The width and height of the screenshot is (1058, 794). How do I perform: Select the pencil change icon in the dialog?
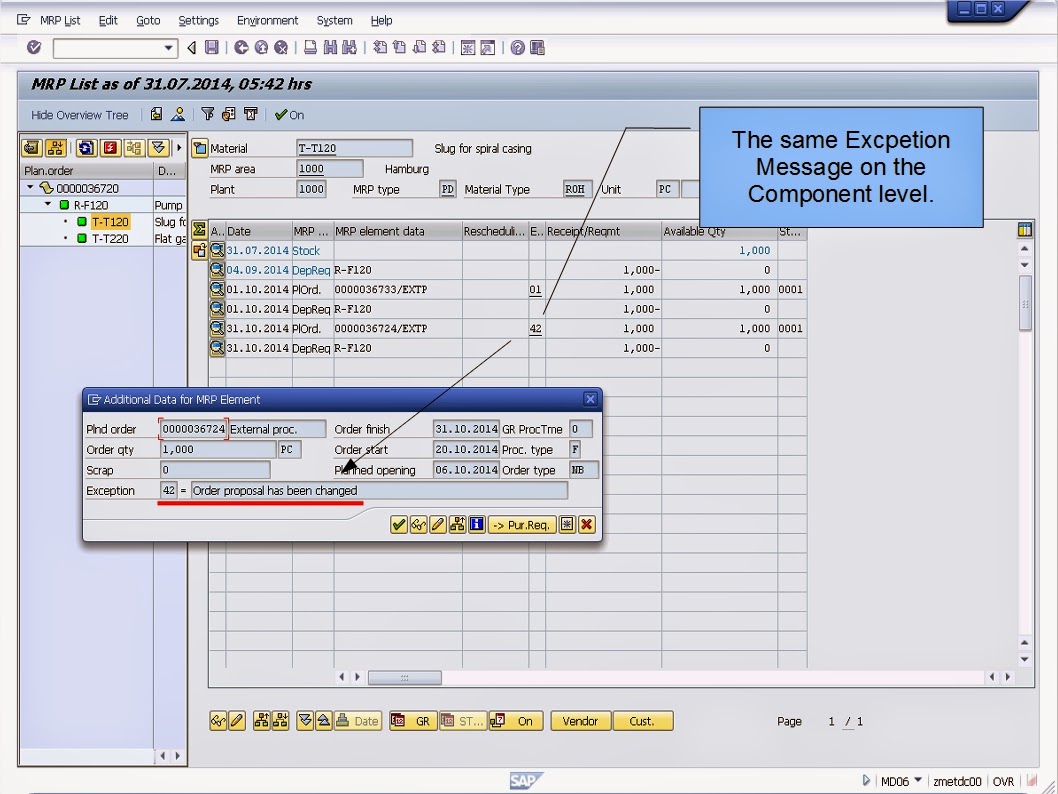click(x=437, y=523)
